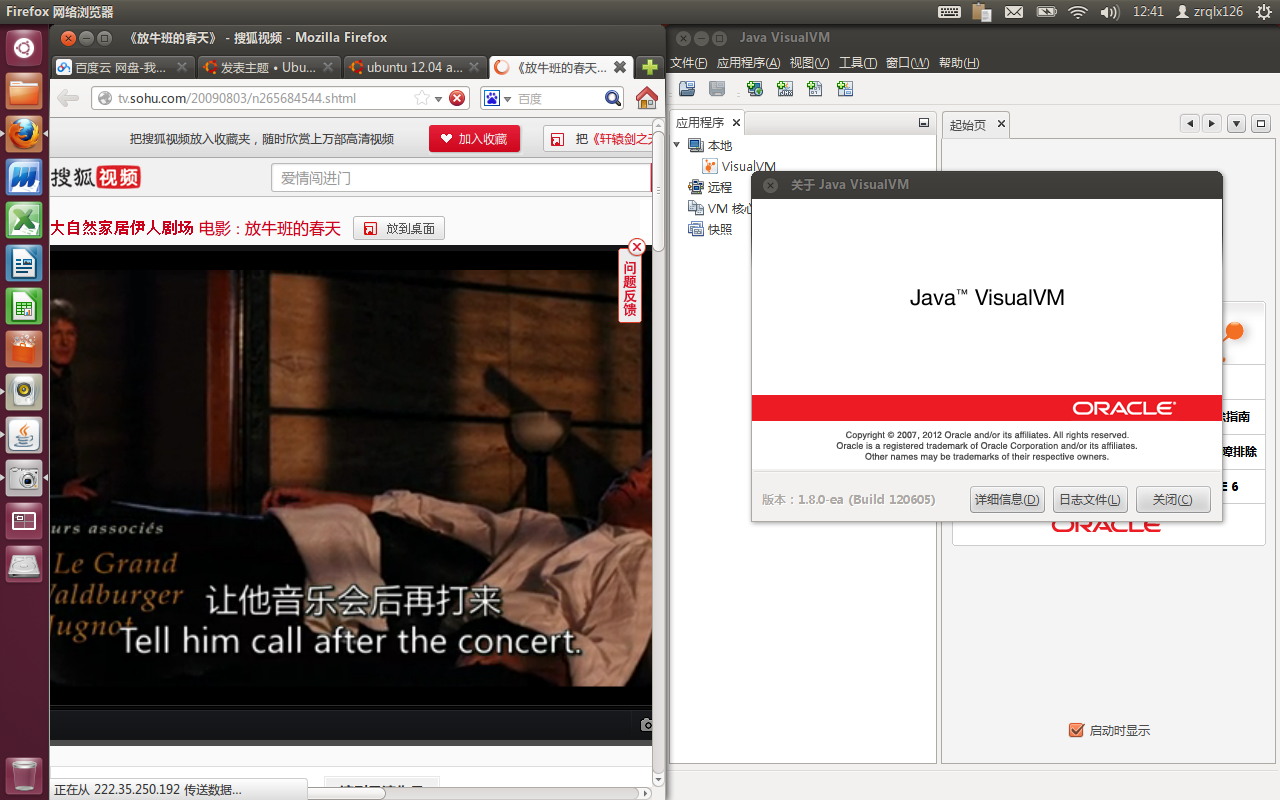This screenshot has width=1280, height=800.
Task: Open LibreOffice Writer from launcher
Action: click(24, 263)
